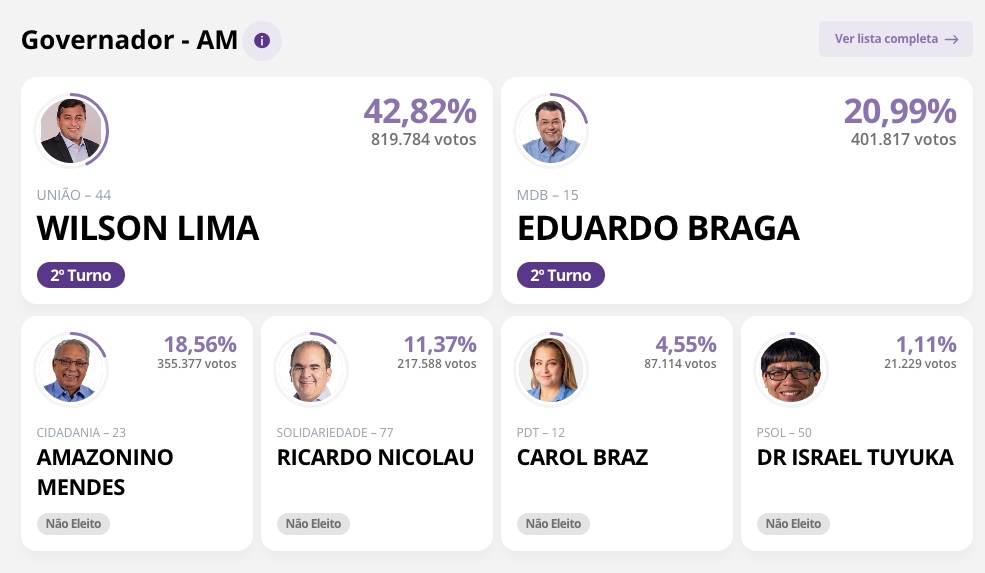The width and height of the screenshot is (985, 573).
Task: Click Amazonino Mendes's portrait
Action: (x=71, y=369)
